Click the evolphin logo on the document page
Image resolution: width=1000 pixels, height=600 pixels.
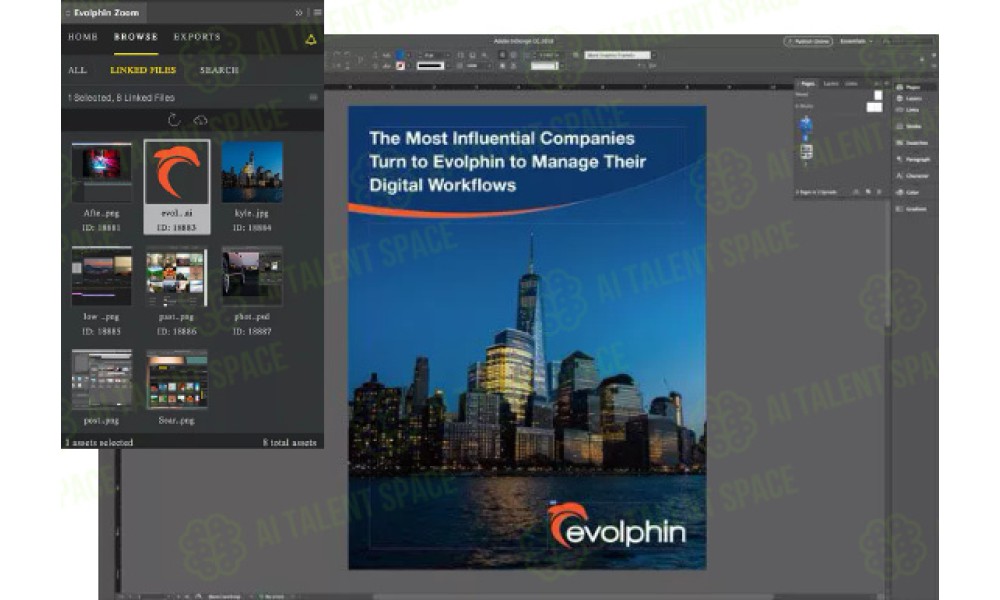tap(617, 526)
